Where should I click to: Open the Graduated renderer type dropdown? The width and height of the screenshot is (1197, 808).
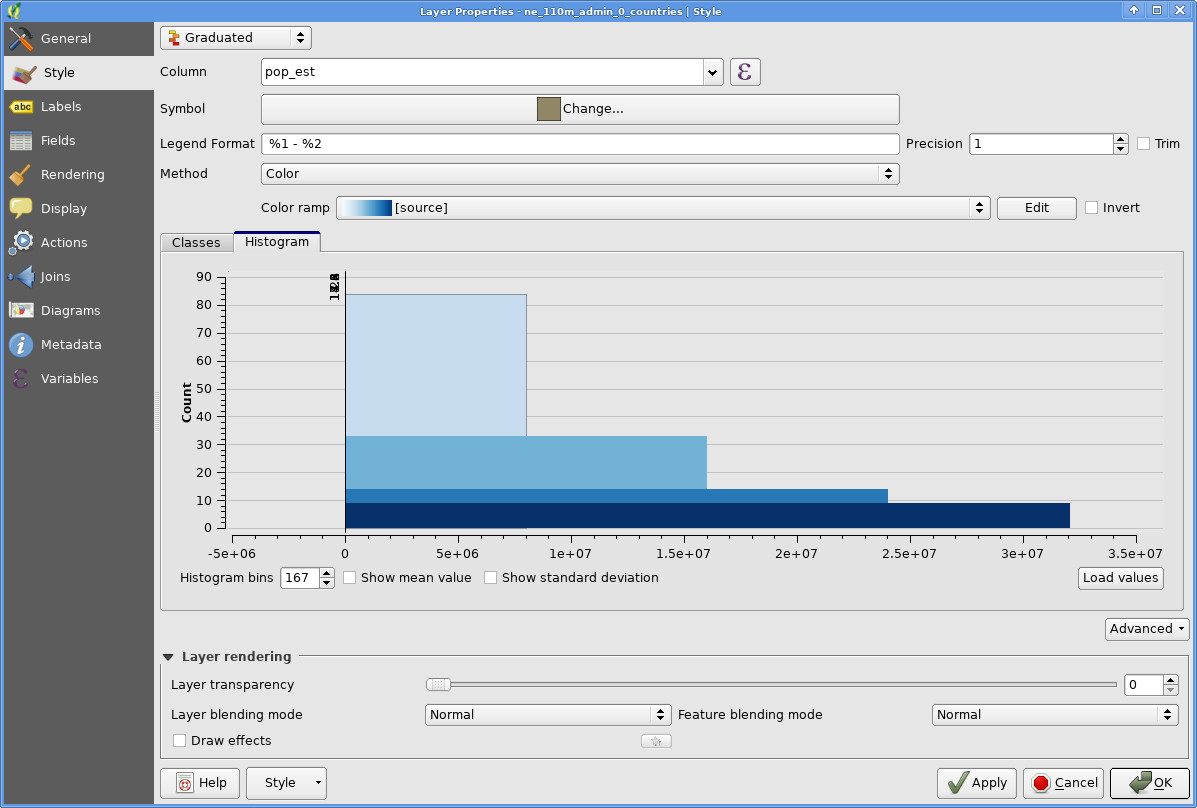coord(236,38)
